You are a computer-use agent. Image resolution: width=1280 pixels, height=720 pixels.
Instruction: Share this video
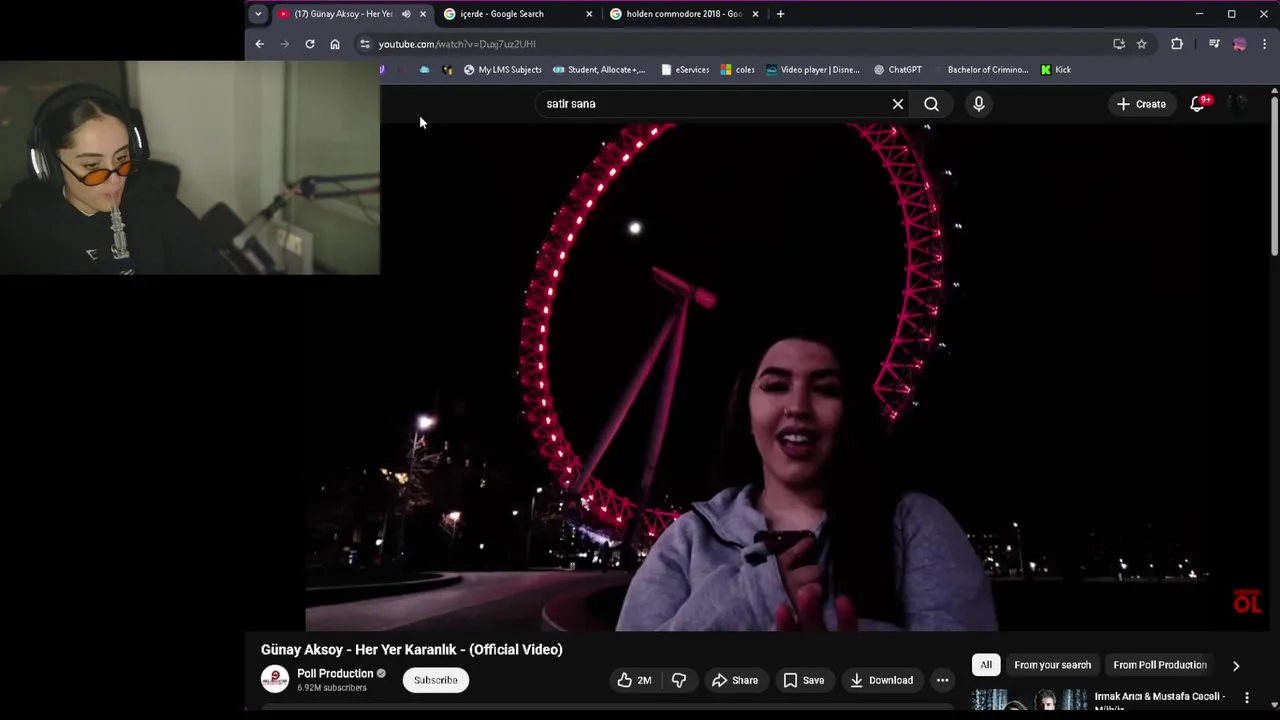pyautogui.click(x=734, y=680)
